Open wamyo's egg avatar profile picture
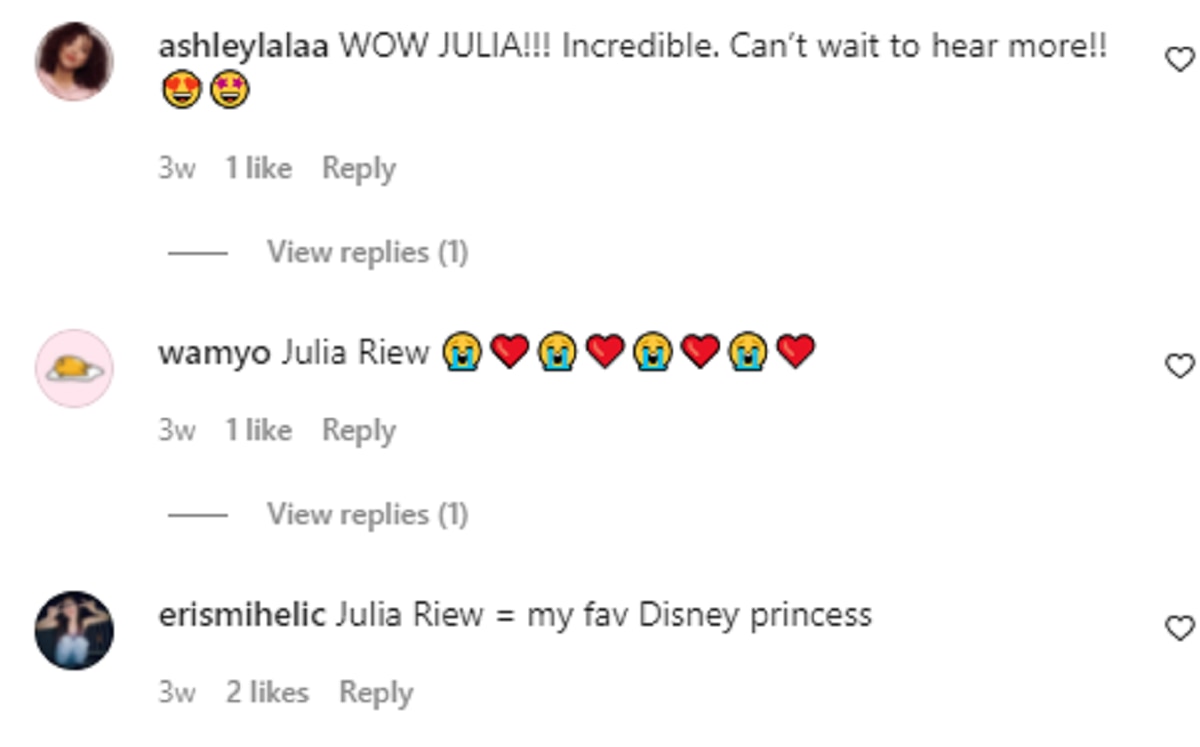 [74, 368]
